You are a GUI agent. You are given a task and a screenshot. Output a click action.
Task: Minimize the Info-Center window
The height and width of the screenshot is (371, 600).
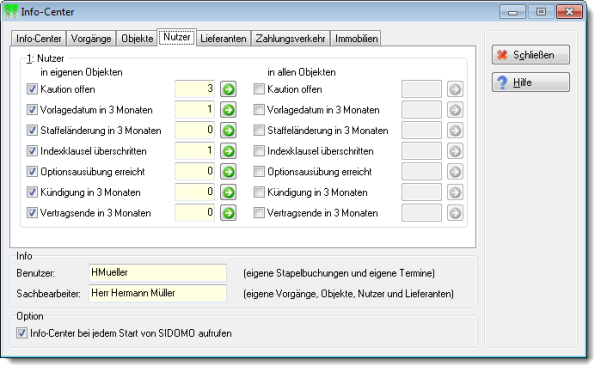tap(513, 12)
